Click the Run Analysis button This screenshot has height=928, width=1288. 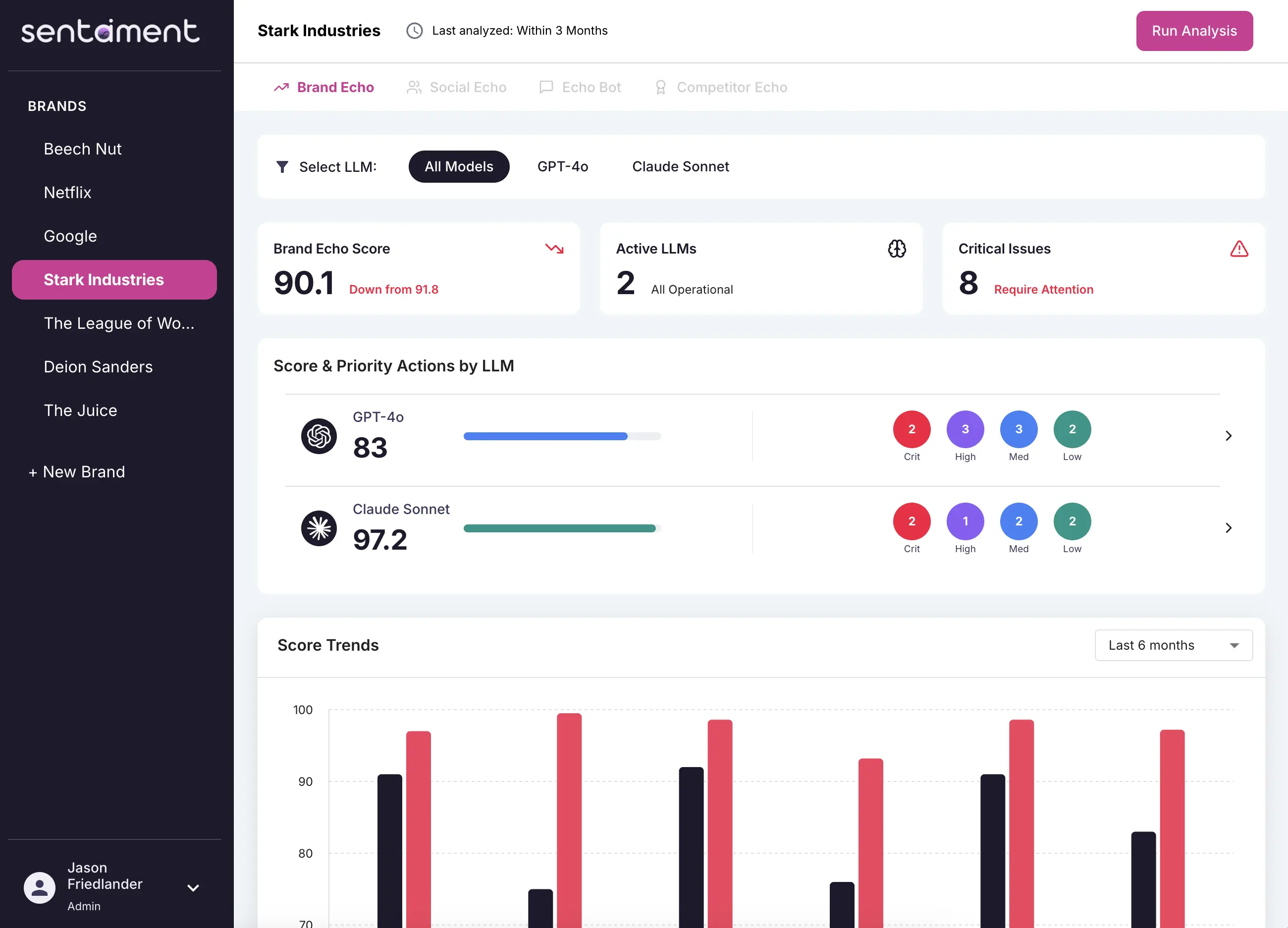pyautogui.click(x=1194, y=31)
